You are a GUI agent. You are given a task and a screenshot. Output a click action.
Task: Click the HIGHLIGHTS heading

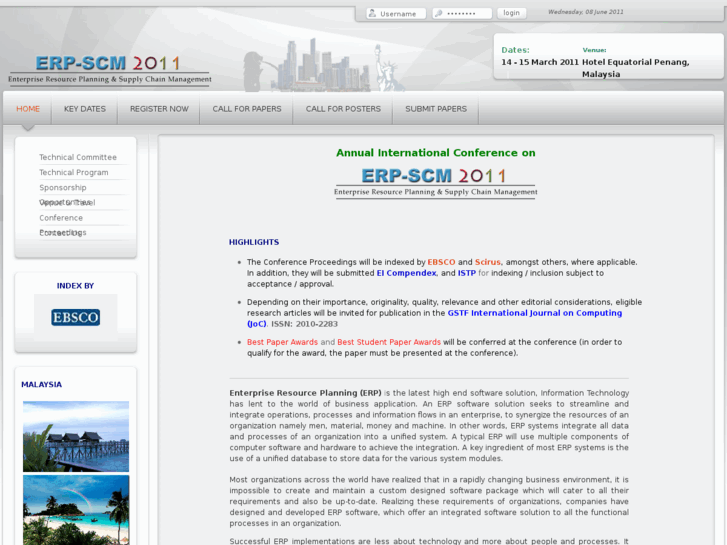[254, 242]
